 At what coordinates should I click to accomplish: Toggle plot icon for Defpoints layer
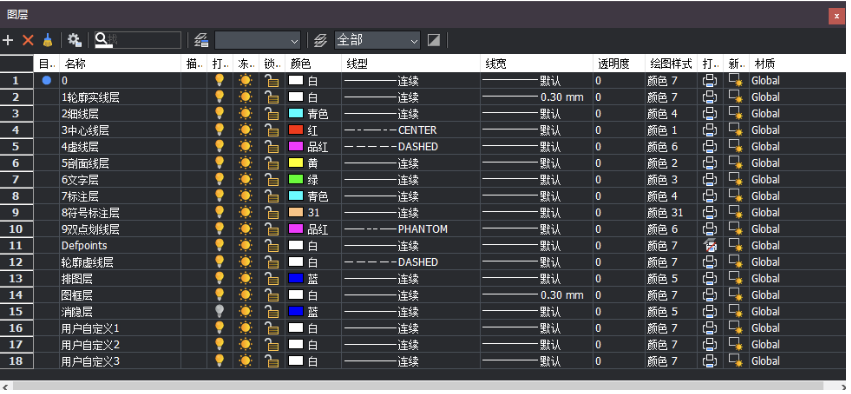tap(710, 246)
